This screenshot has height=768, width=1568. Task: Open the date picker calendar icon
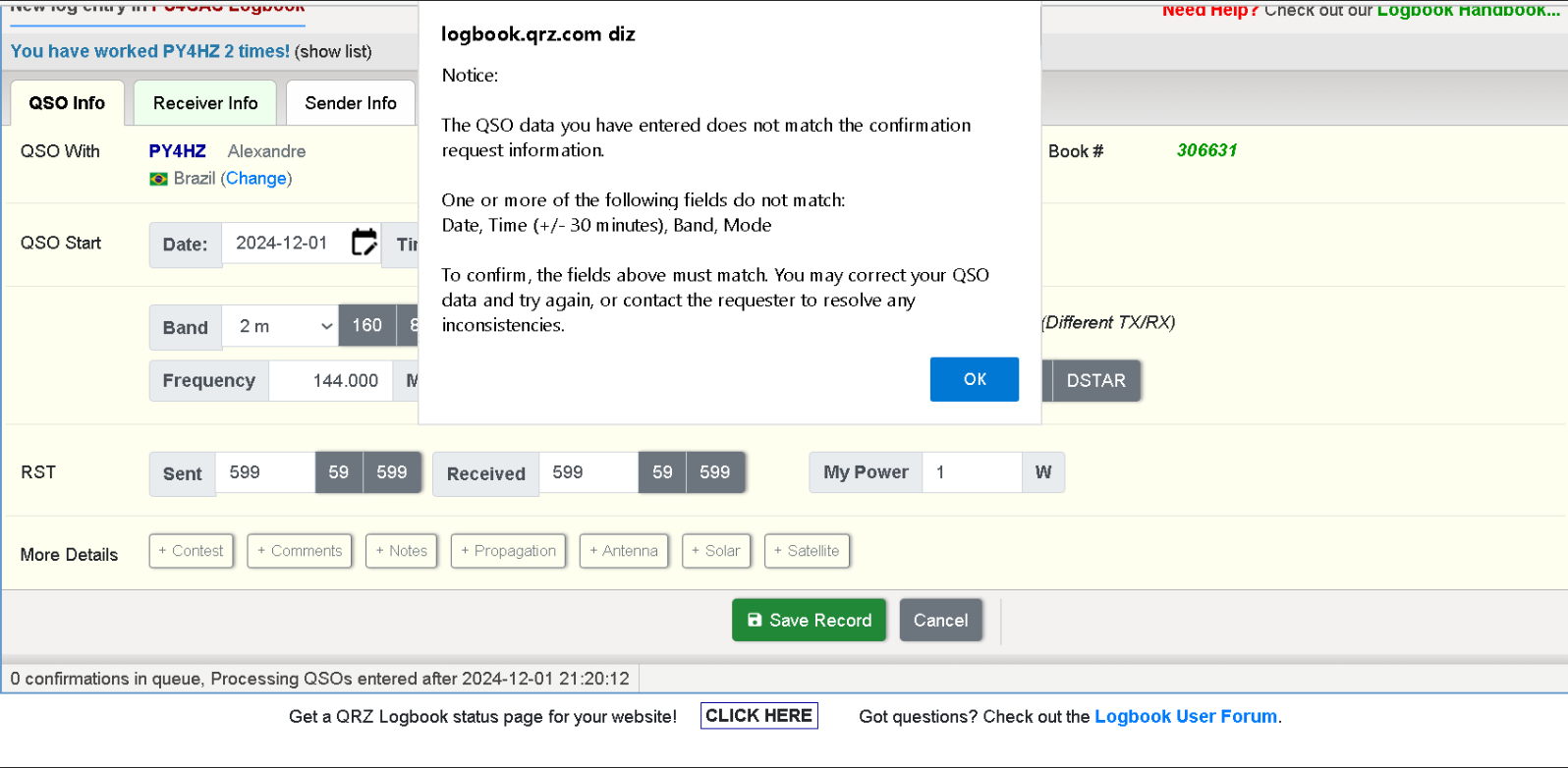click(364, 243)
